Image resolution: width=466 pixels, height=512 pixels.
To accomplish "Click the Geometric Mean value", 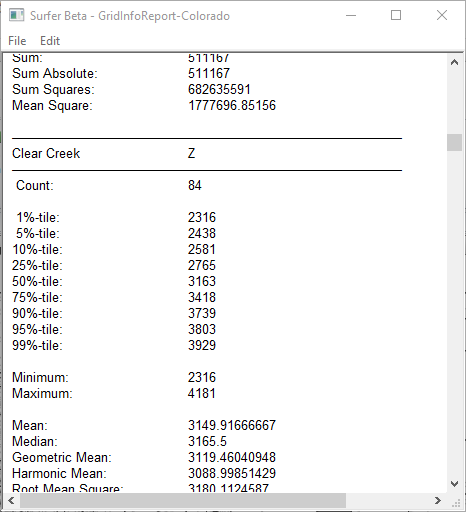I will pos(232,457).
